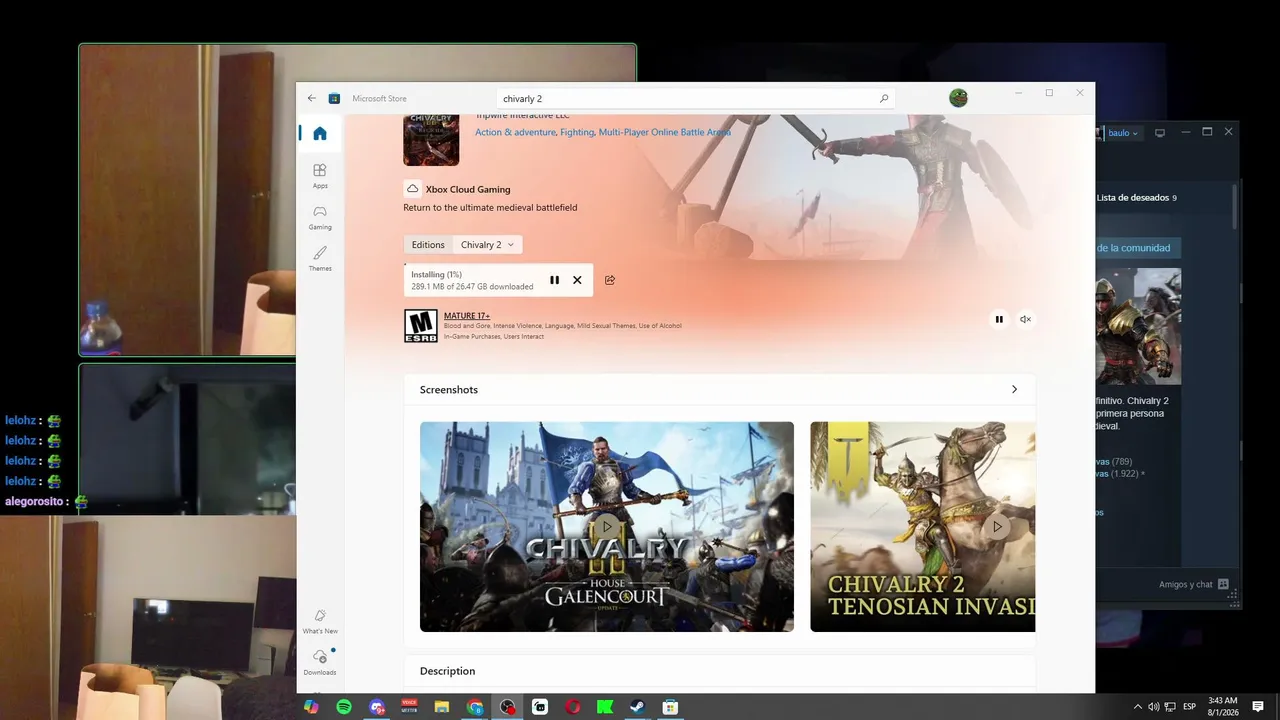
Task: Click the Description section heading
Action: click(x=447, y=671)
